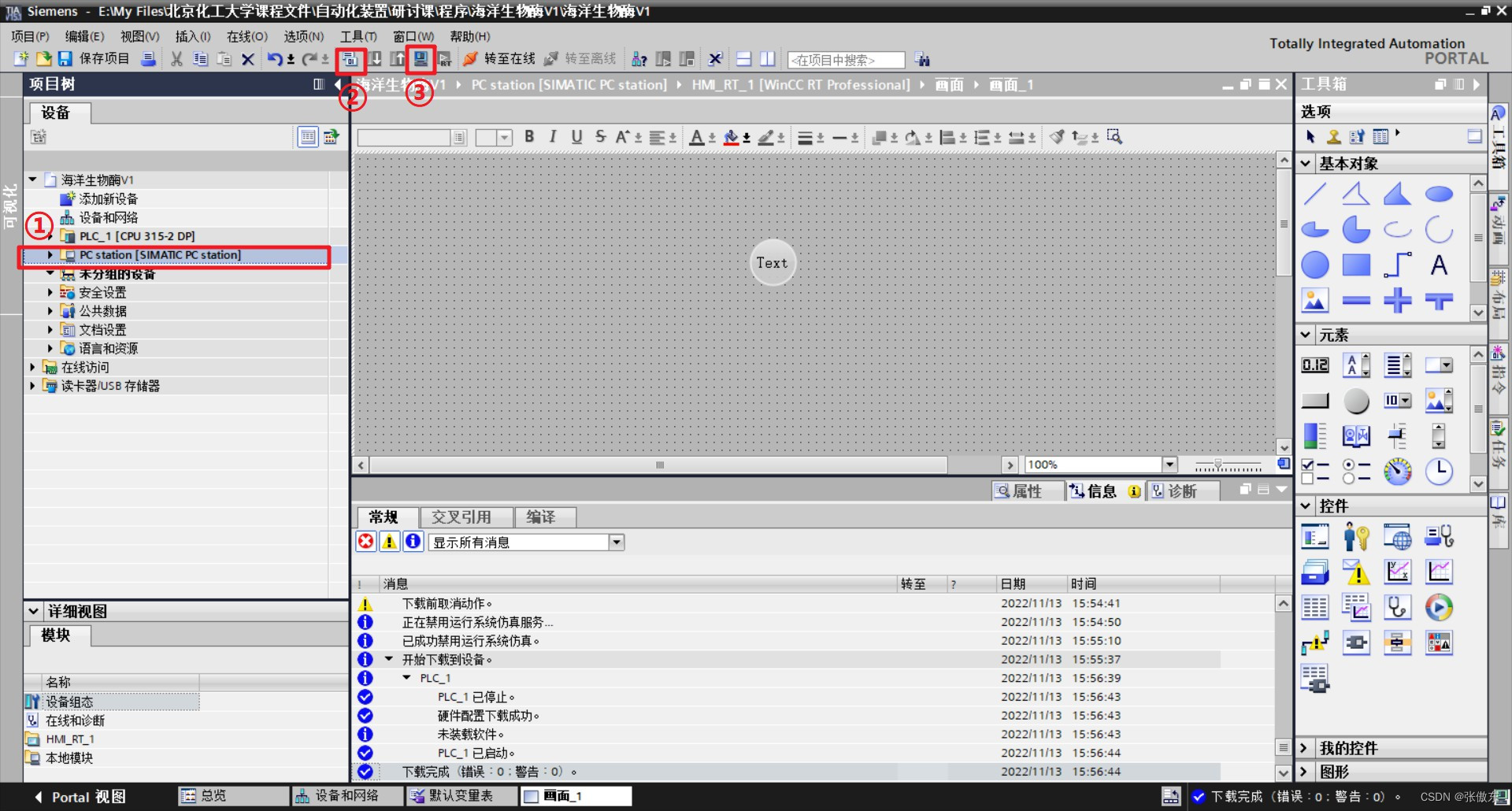The width and height of the screenshot is (1512, 811).
Task: Click the print icon next to 保存项目
Action: point(148,59)
